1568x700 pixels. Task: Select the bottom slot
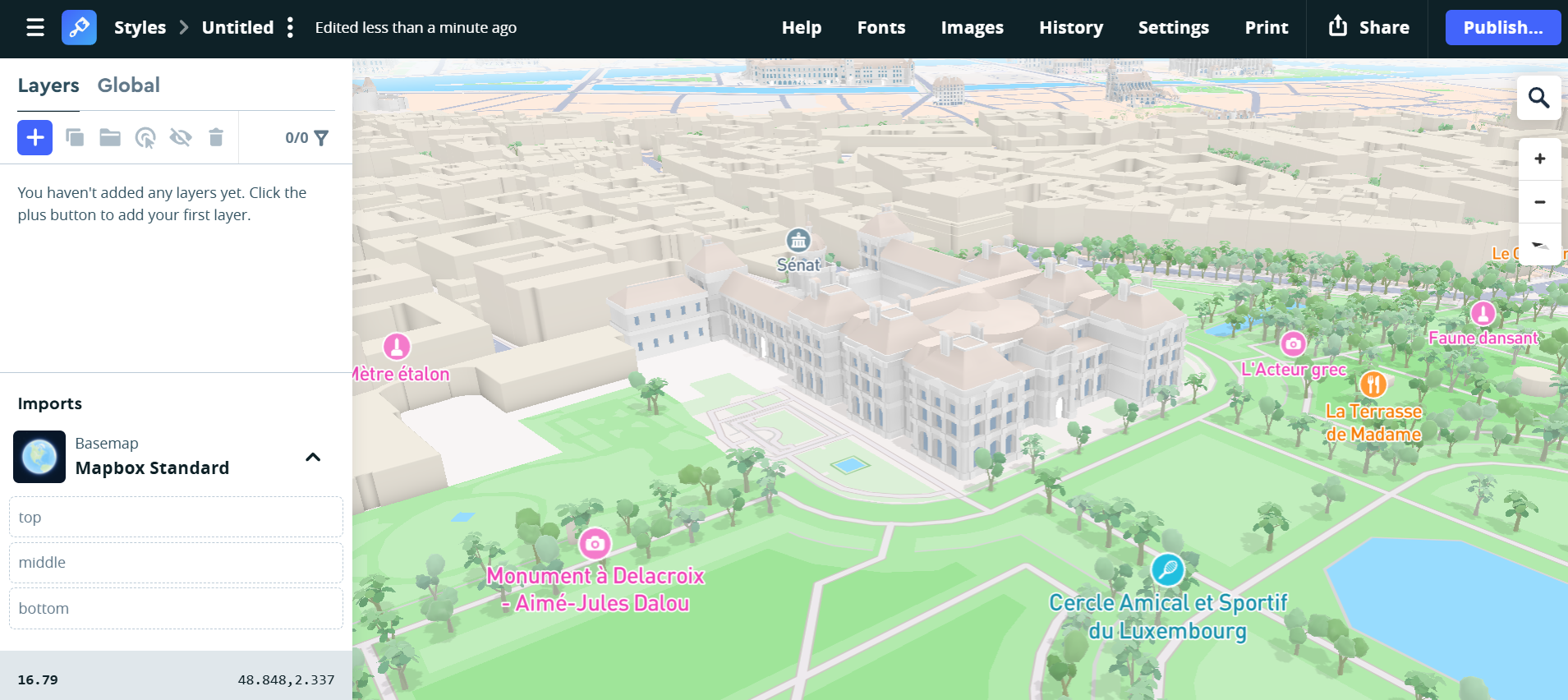coord(176,608)
